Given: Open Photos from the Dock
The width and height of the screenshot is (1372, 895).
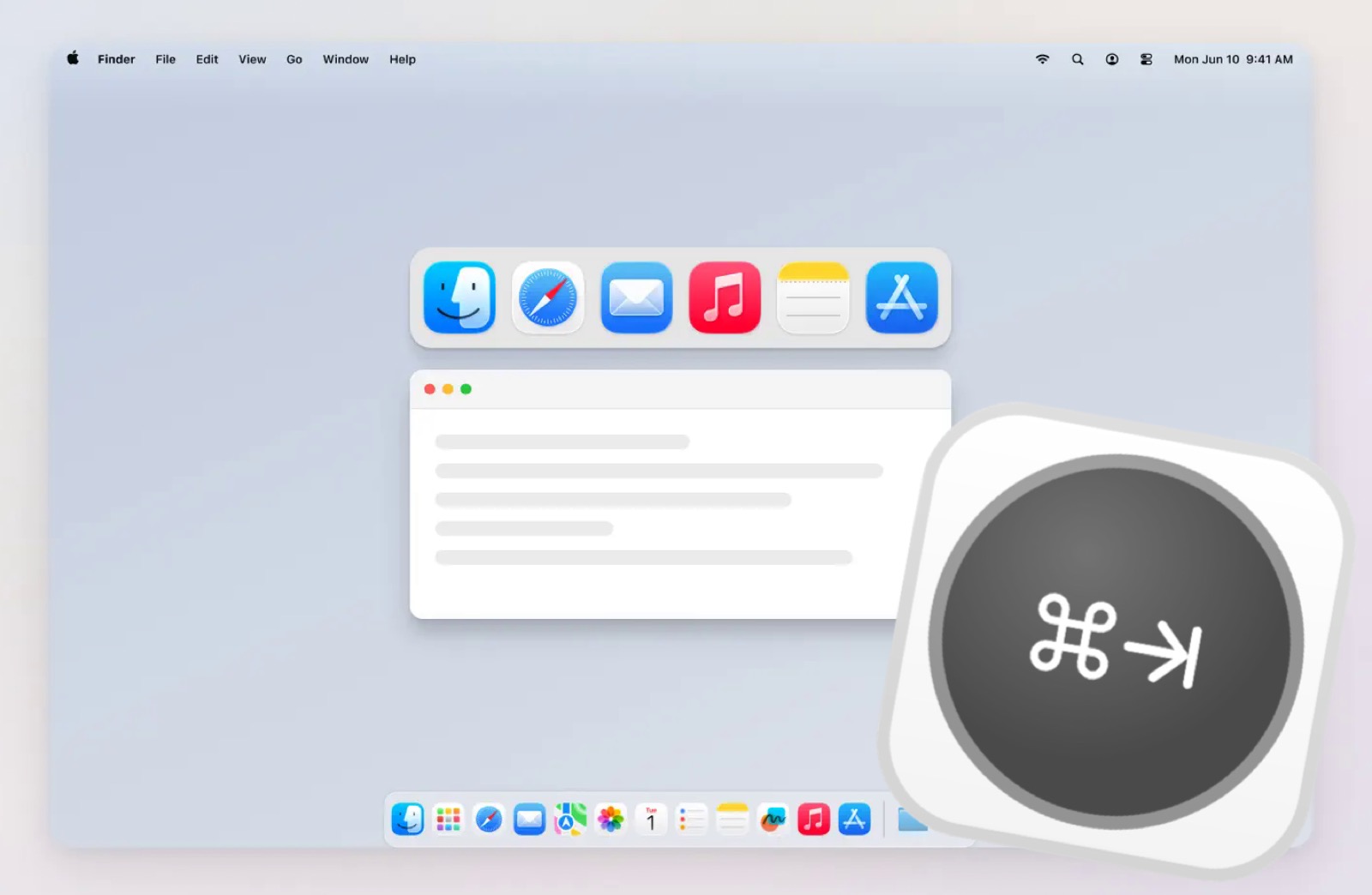Looking at the screenshot, I should click(x=611, y=820).
